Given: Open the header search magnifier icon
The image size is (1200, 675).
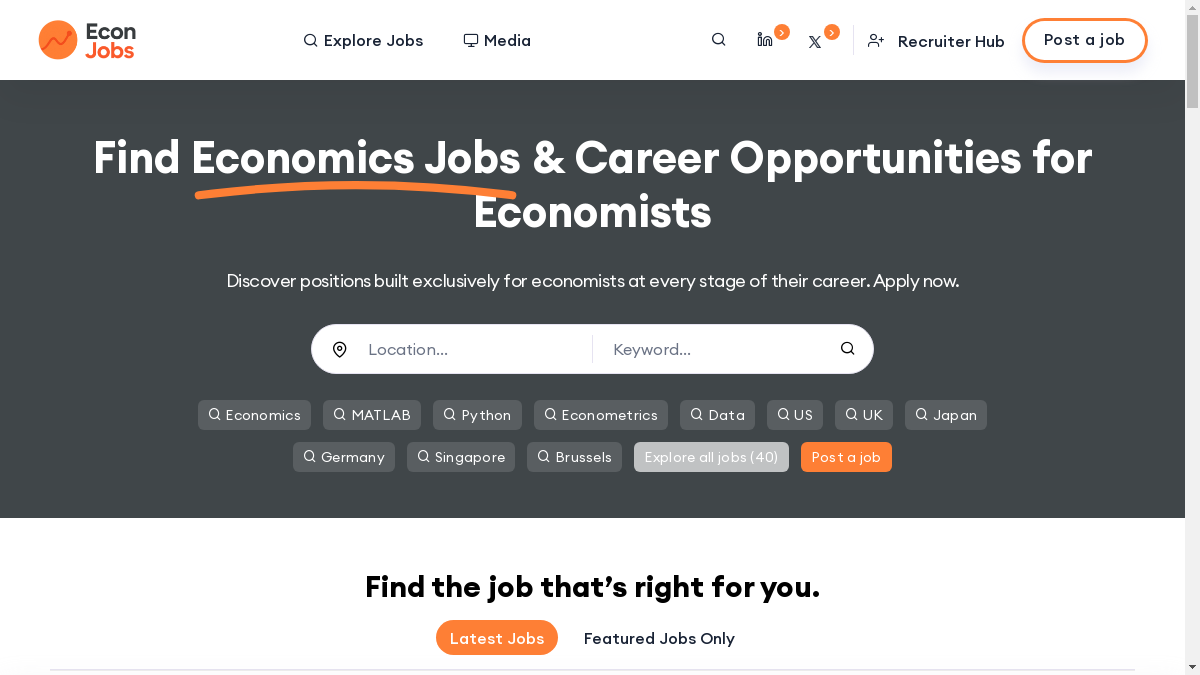Looking at the screenshot, I should [718, 40].
